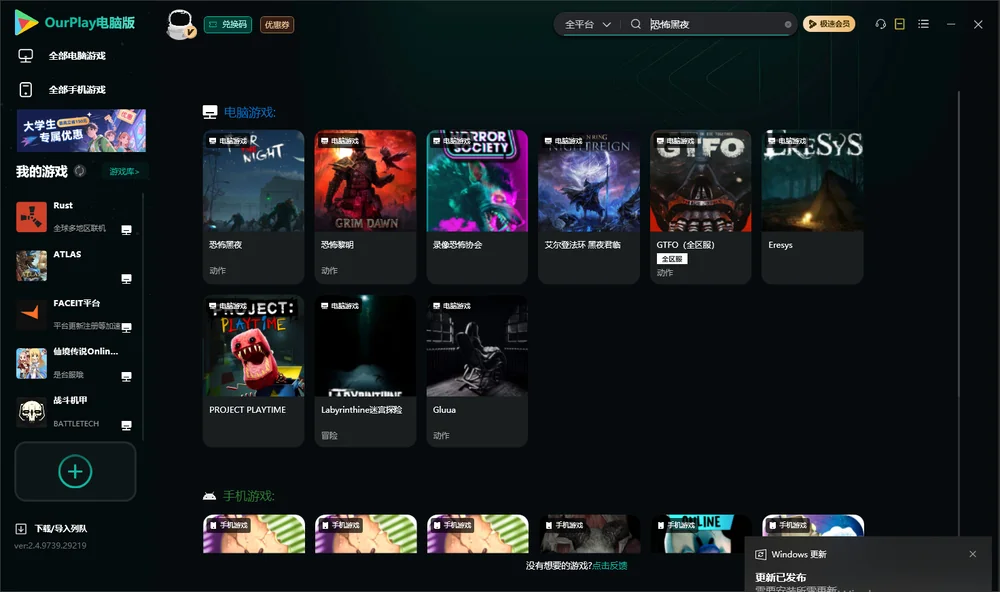
Task: Refresh My Games list icon
Action: click(x=80, y=171)
